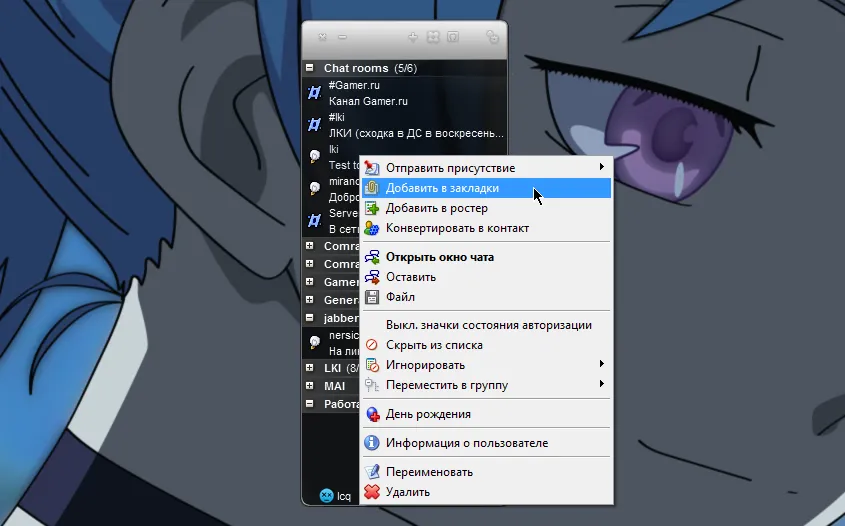This screenshot has width=845, height=526.
Task: Click the green plus icon of Добавить в ростер
Action: tap(372, 208)
